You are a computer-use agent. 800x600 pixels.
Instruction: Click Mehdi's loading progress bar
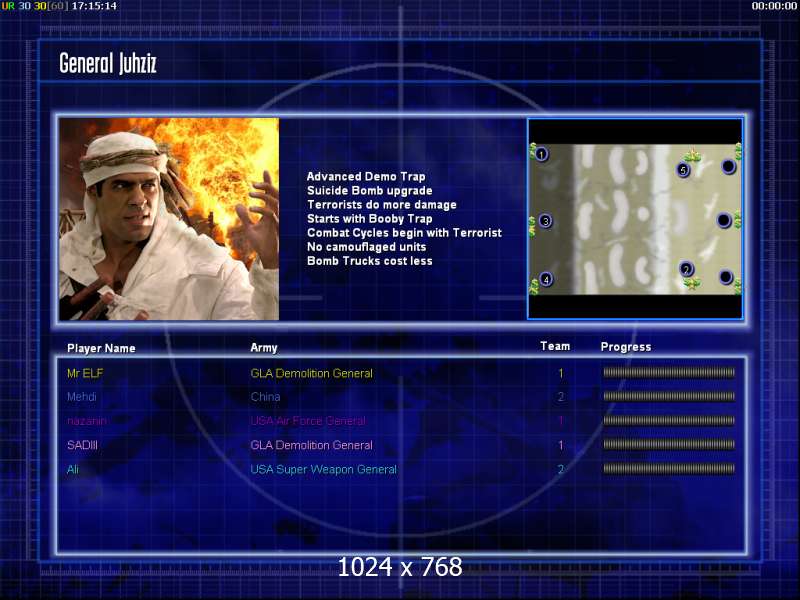click(x=669, y=396)
